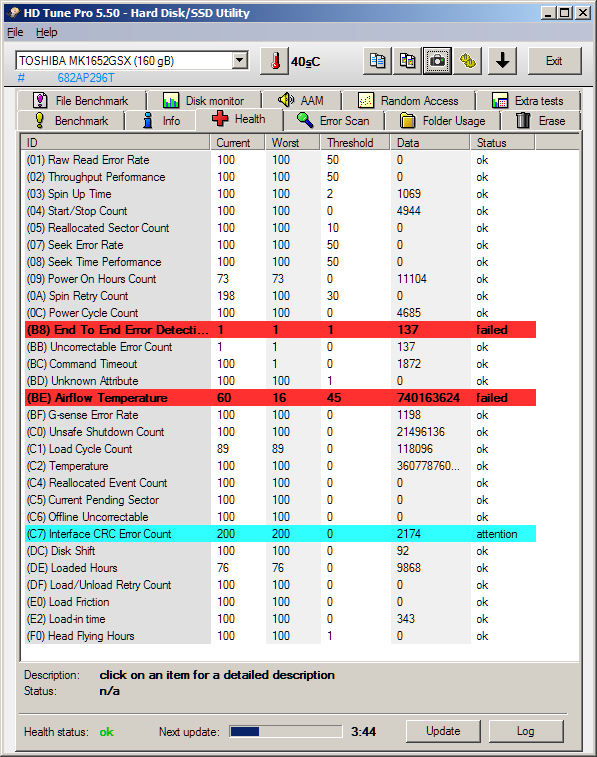Click the Next update progress bar

[286, 731]
